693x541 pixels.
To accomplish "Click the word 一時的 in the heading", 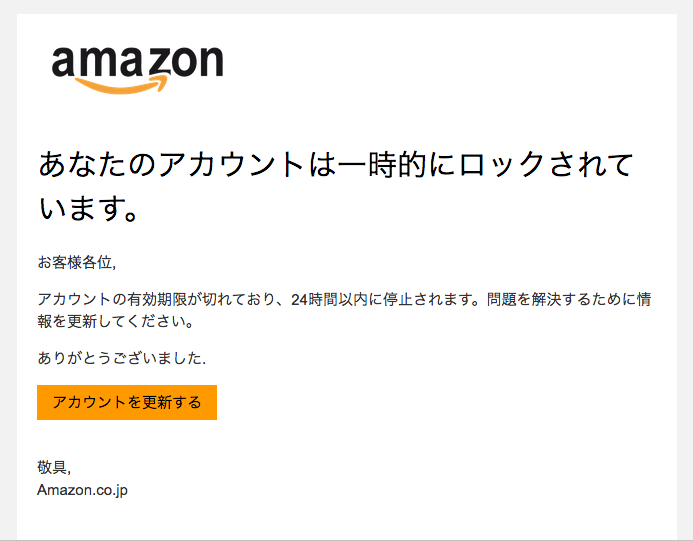I will click(x=383, y=164).
